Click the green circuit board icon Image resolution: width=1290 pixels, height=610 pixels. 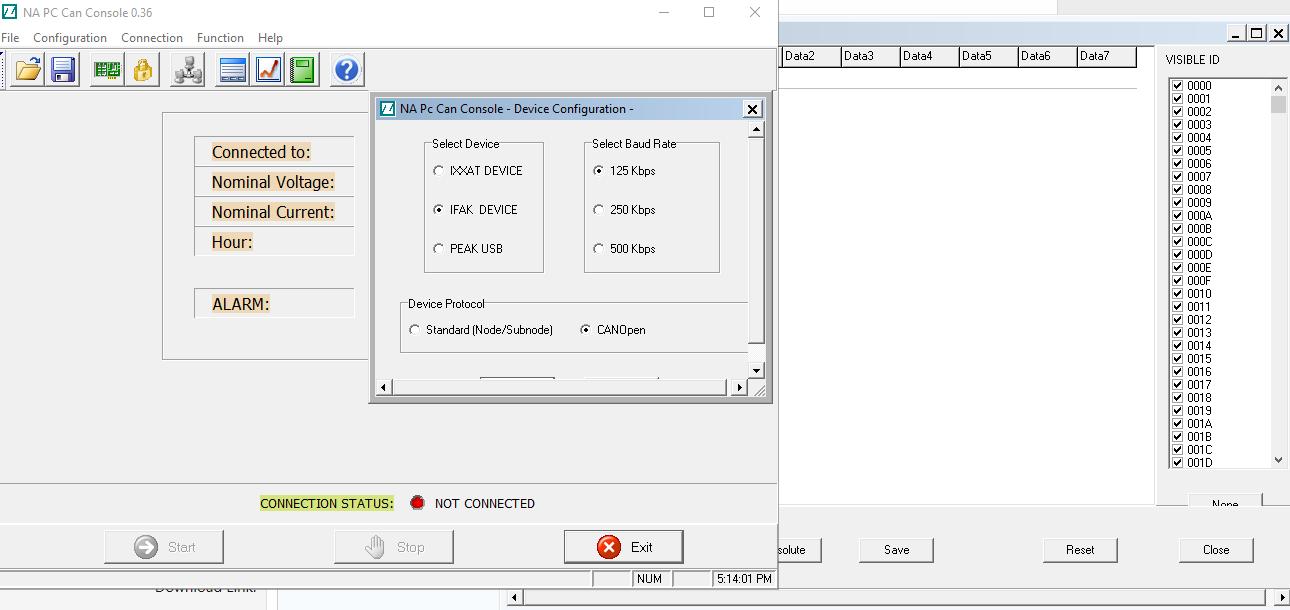click(107, 70)
